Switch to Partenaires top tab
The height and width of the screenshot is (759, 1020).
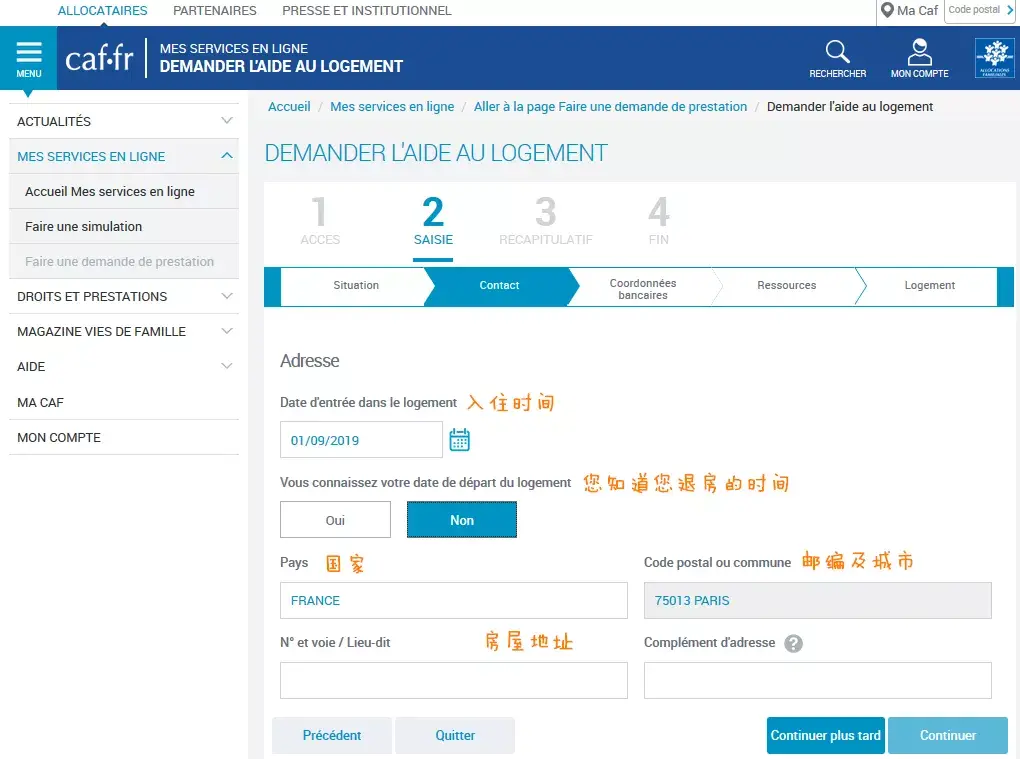click(x=215, y=10)
